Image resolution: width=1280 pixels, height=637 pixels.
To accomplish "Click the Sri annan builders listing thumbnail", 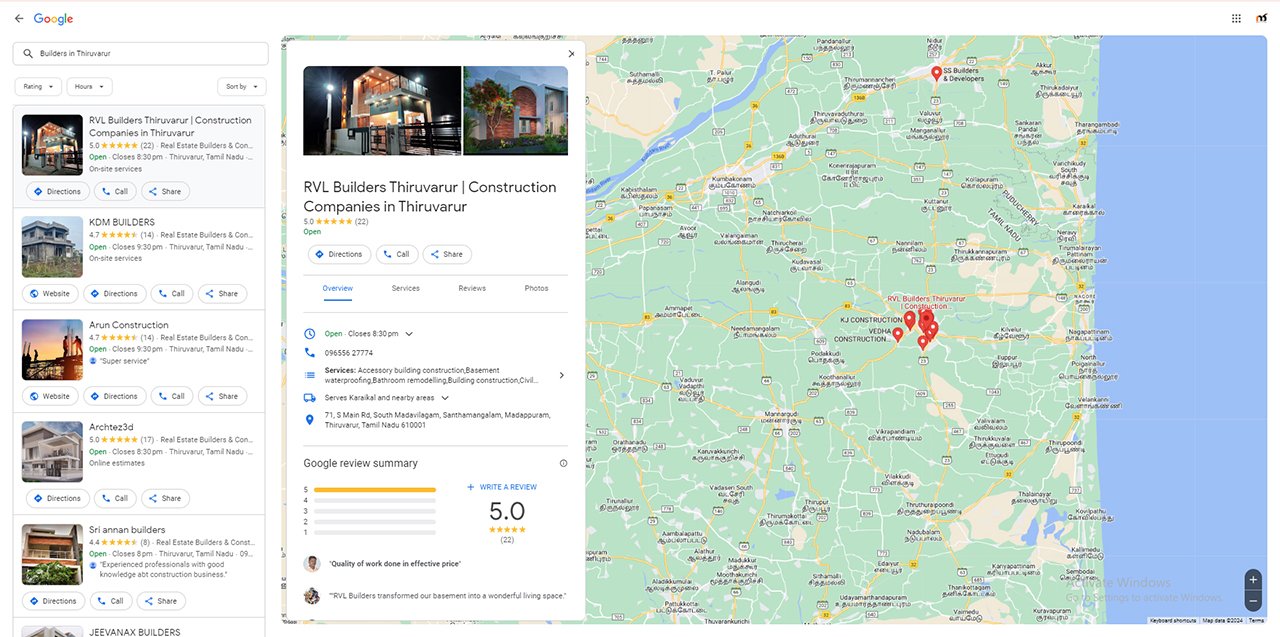I will [52, 554].
